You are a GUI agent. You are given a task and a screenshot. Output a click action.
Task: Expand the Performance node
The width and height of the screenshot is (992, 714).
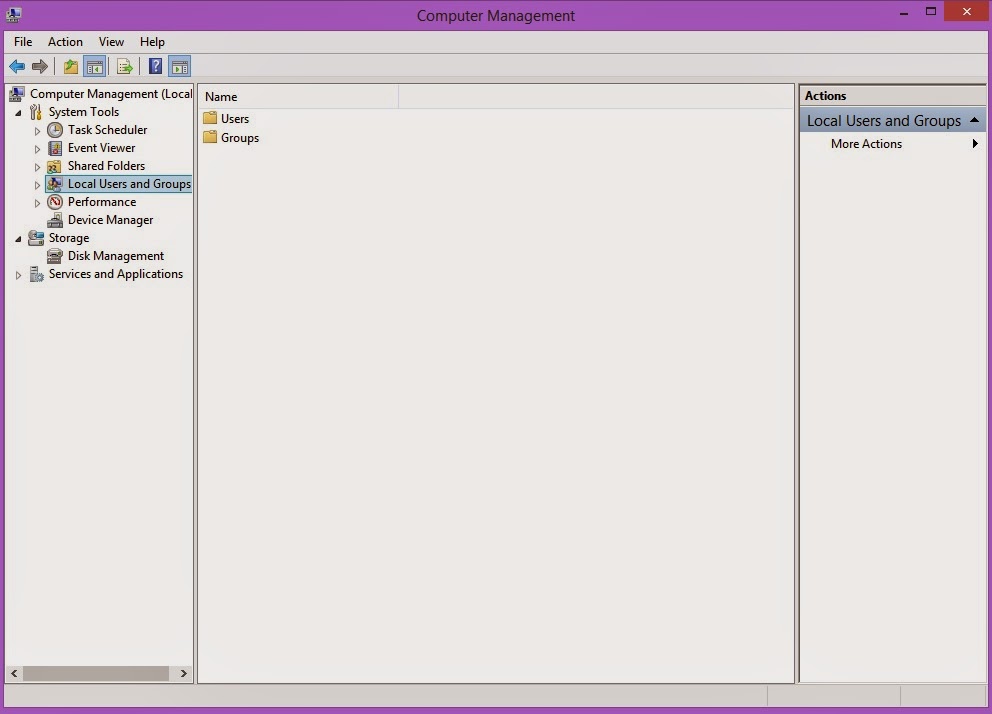click(37, 203)
